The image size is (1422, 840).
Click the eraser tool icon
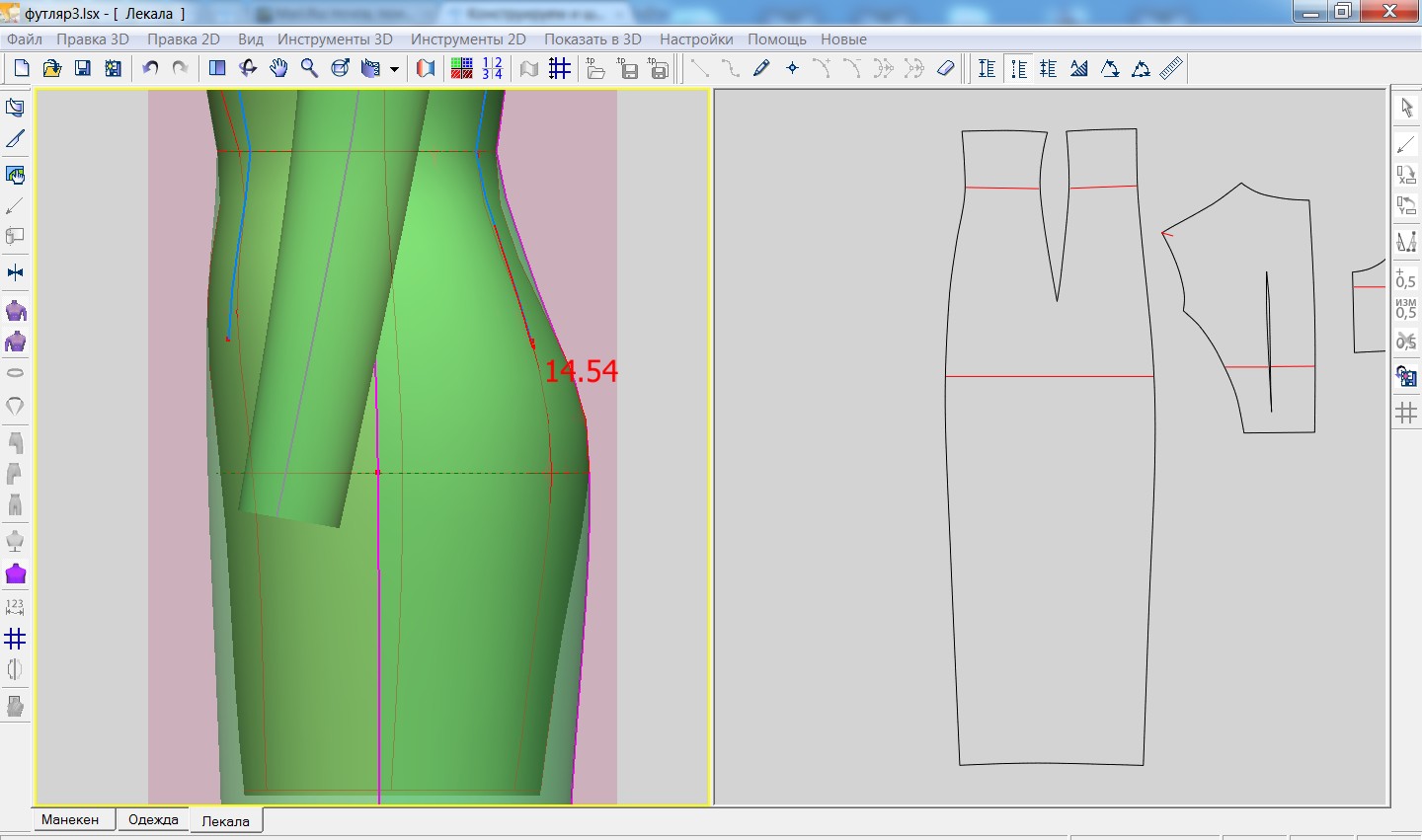945,68
